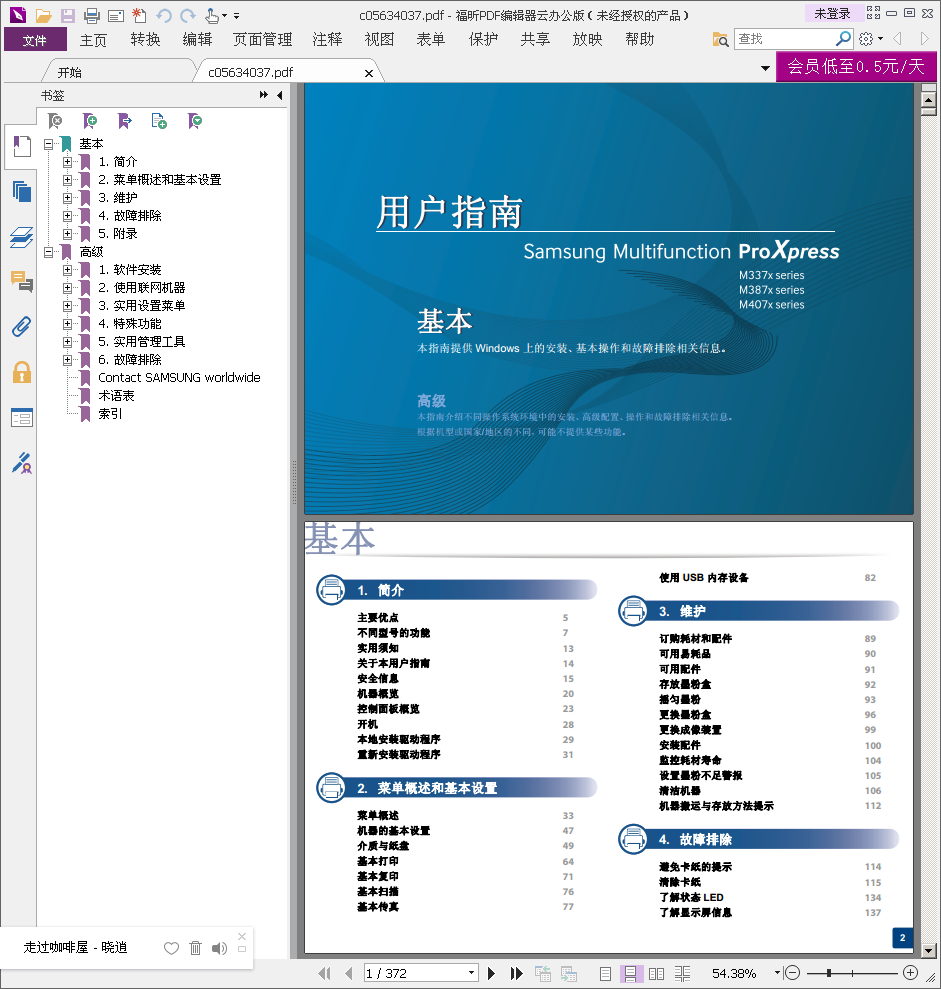Click the 会员低至0.5元/天 promotion banner
This screenshot has width=941, height=989.
coord(856,66)
